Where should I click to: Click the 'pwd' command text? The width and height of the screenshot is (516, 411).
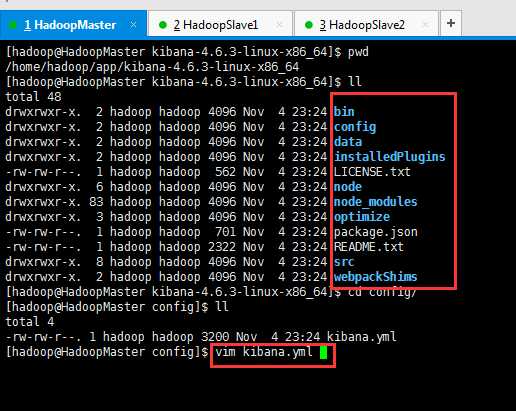(358, 52)
